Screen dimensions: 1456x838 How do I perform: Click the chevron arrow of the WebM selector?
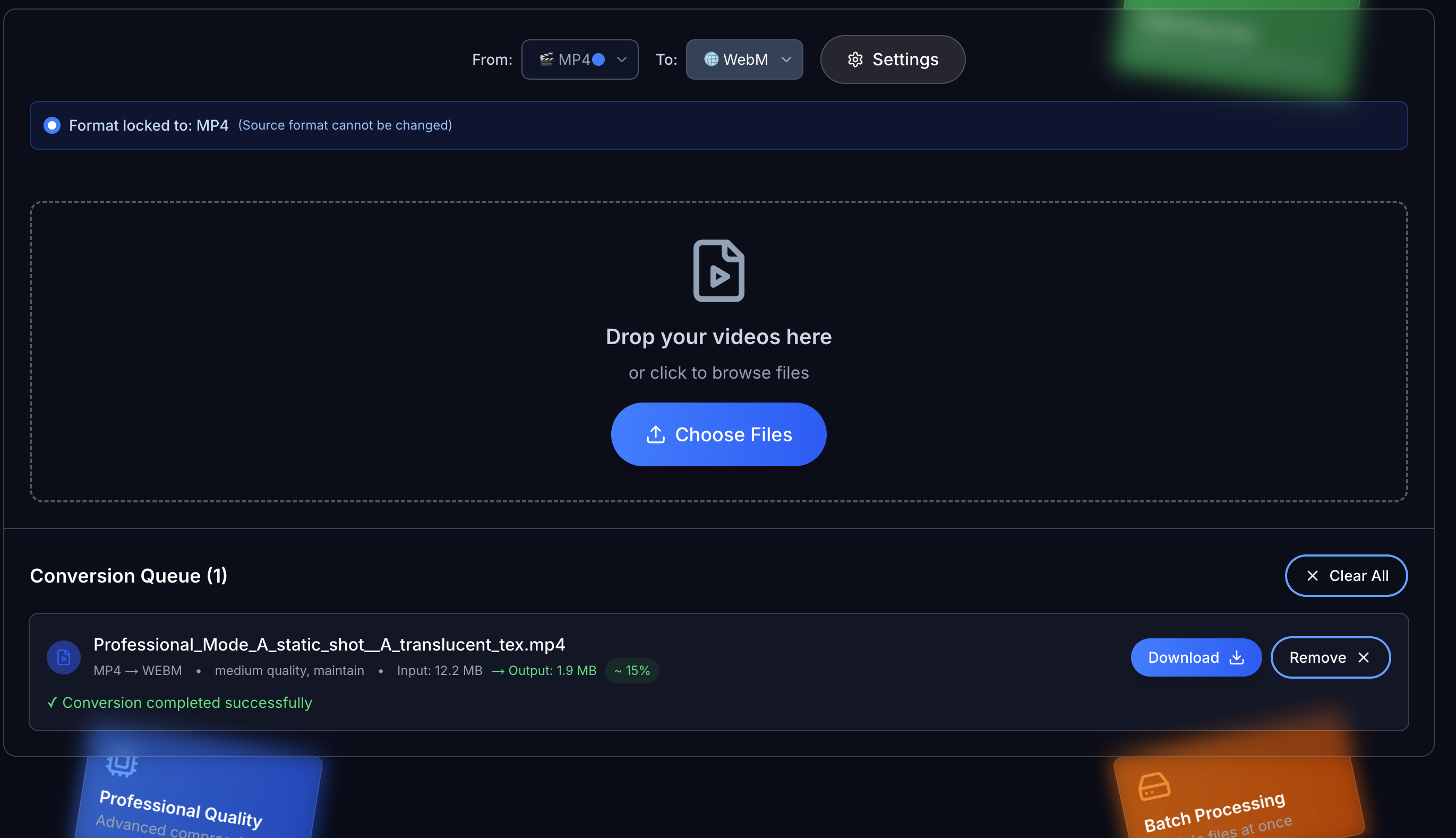[786, 59]
